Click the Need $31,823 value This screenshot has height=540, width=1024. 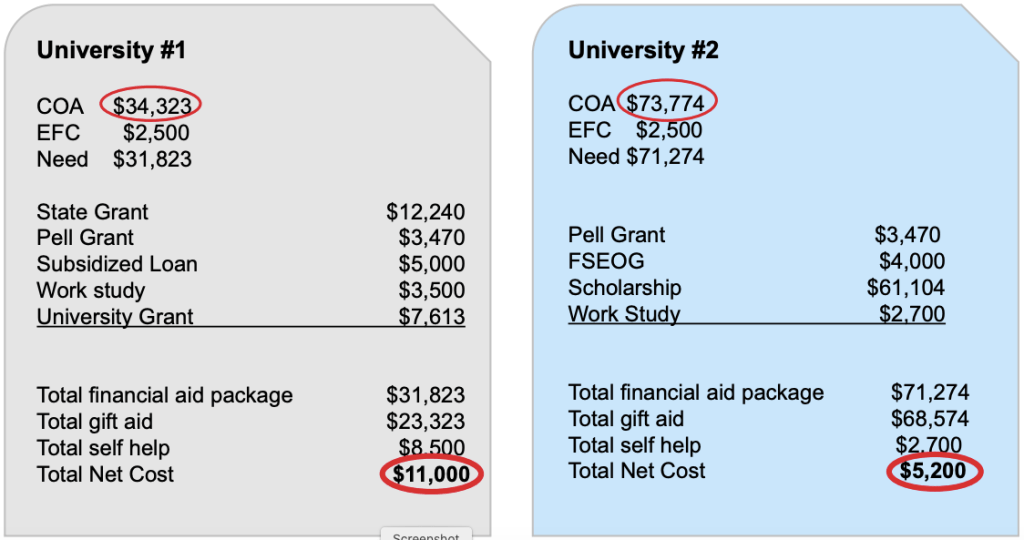[152, 159]
